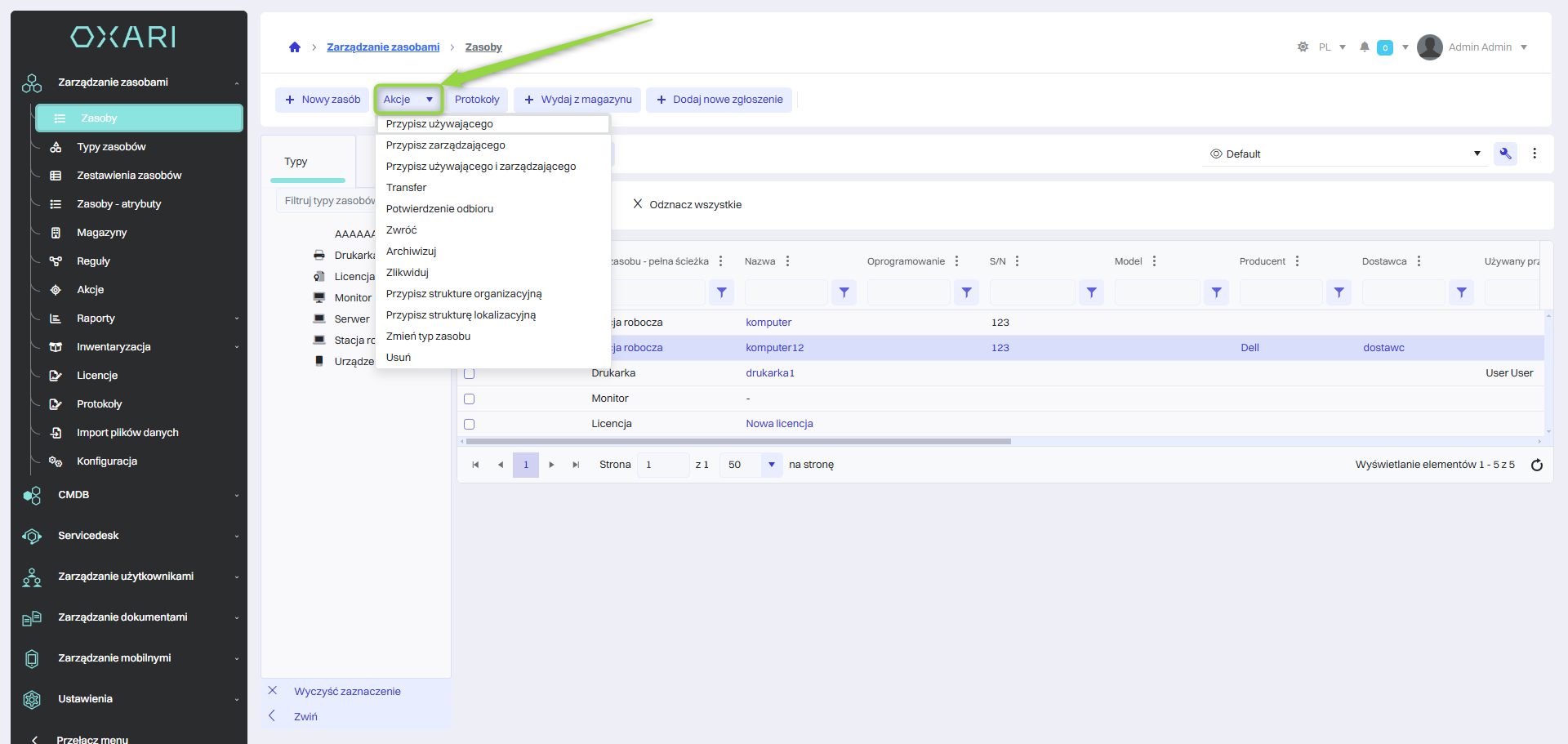
Task: Click the home icon in breadcrumb
Action: point(295,47)
